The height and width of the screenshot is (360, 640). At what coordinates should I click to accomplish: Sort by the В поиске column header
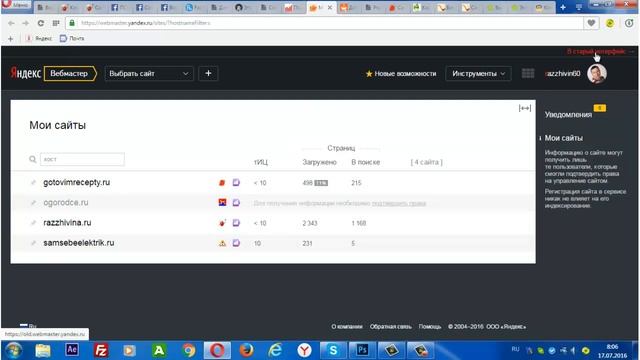coord(366,162)
